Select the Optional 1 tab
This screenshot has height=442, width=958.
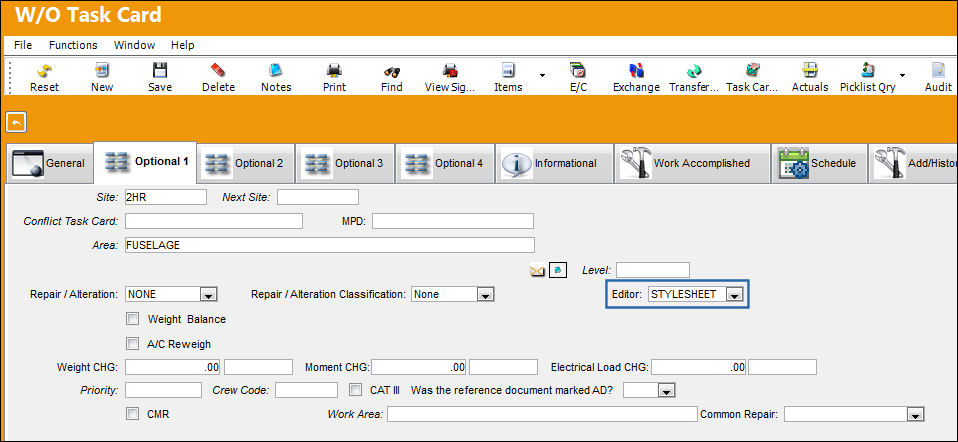145,162
